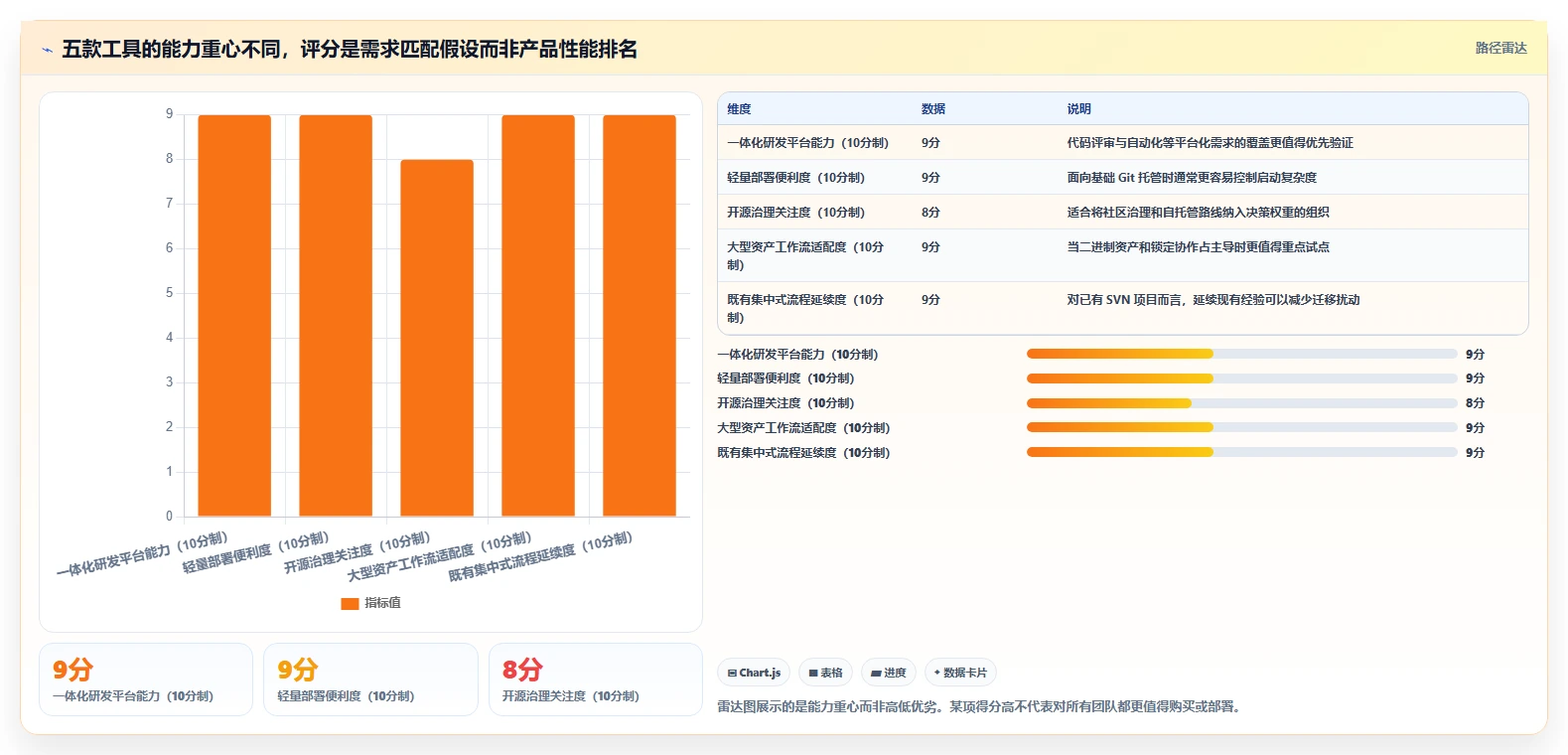This screenshot has width=1568, height=755.
Task: Click y-axis label 9 on chart
Action: [169, 114]
